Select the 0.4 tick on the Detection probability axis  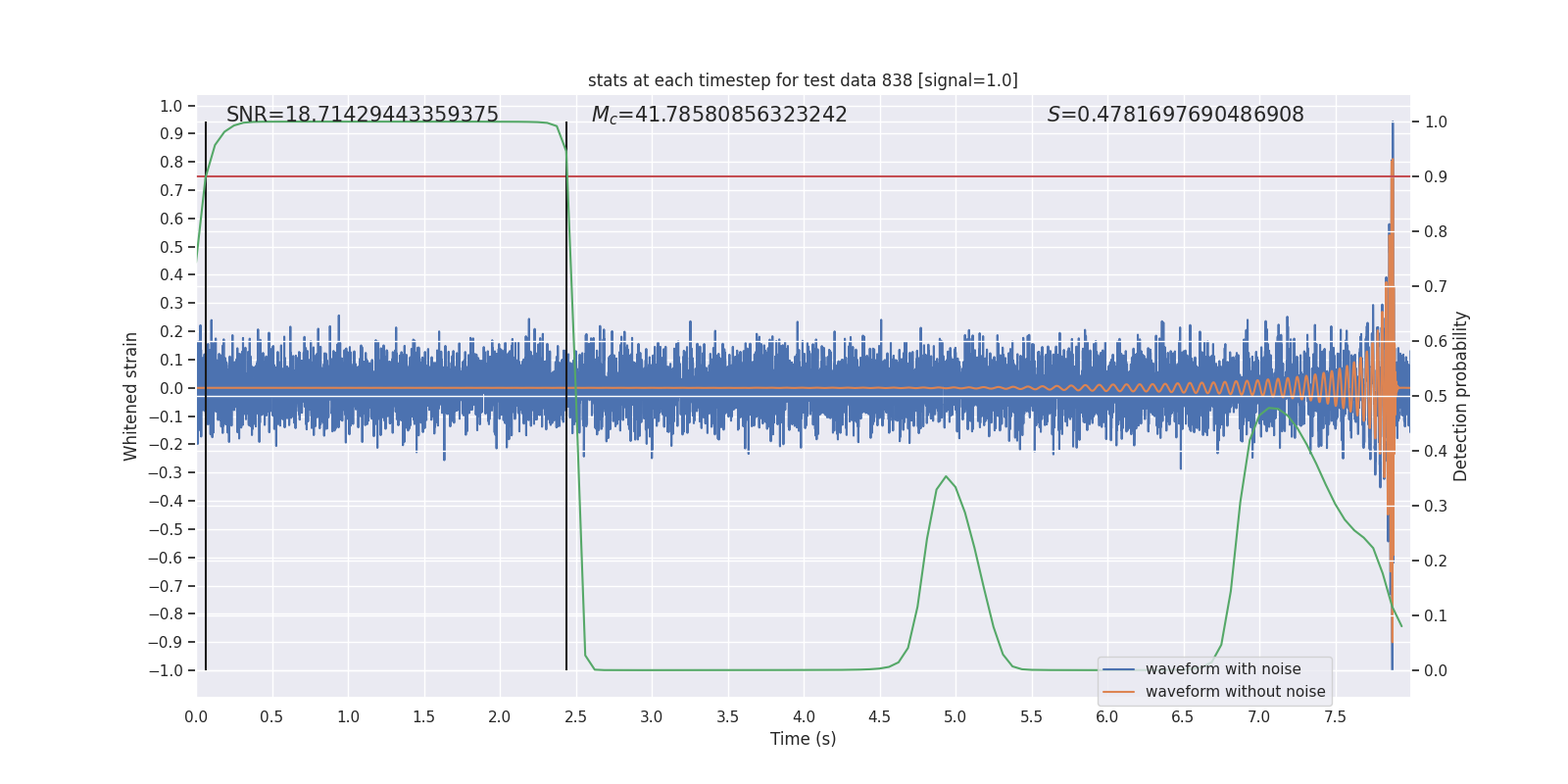[x=1436, y=452]
